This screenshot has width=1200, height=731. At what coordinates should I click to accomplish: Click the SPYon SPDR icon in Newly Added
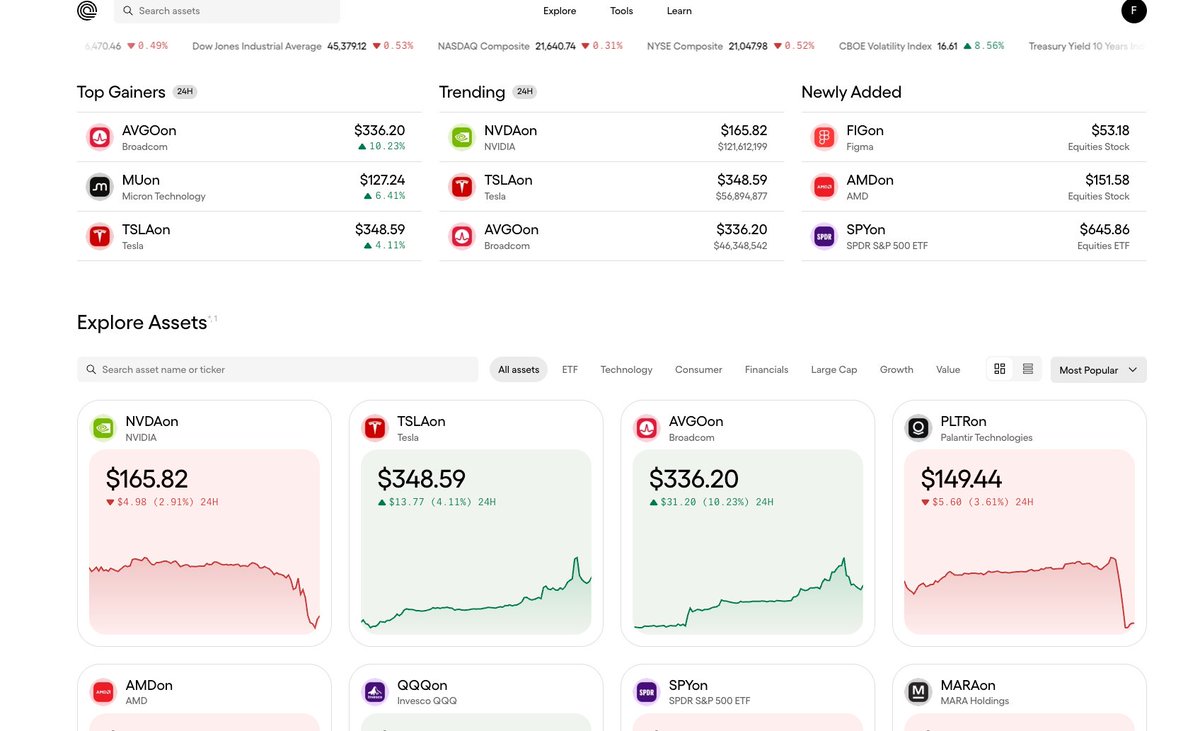[x=824, y=236]
